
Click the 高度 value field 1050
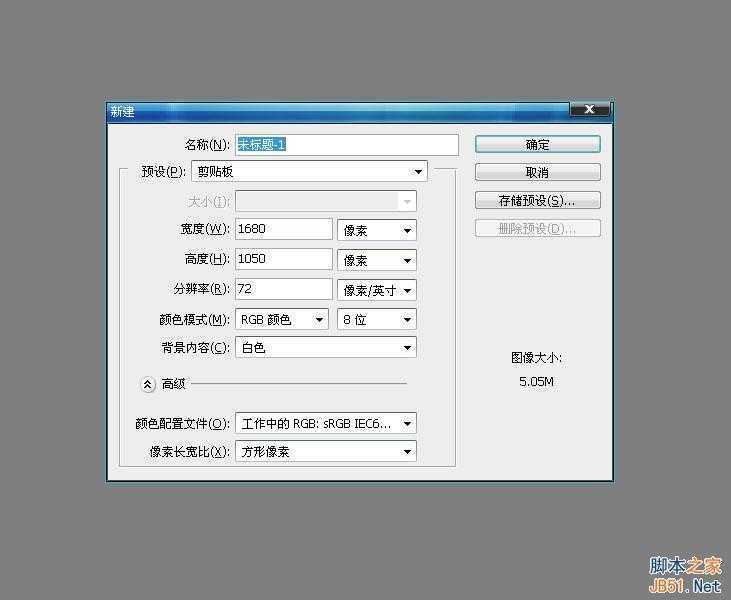(x=284, y=259)
